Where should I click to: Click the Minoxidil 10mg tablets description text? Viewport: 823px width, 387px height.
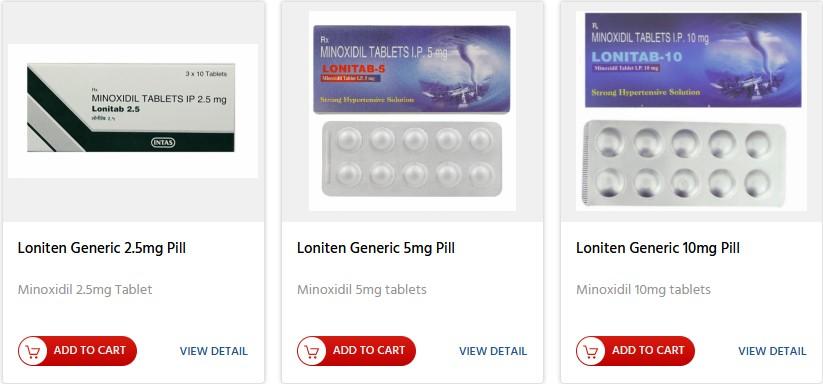pos(643,290)
